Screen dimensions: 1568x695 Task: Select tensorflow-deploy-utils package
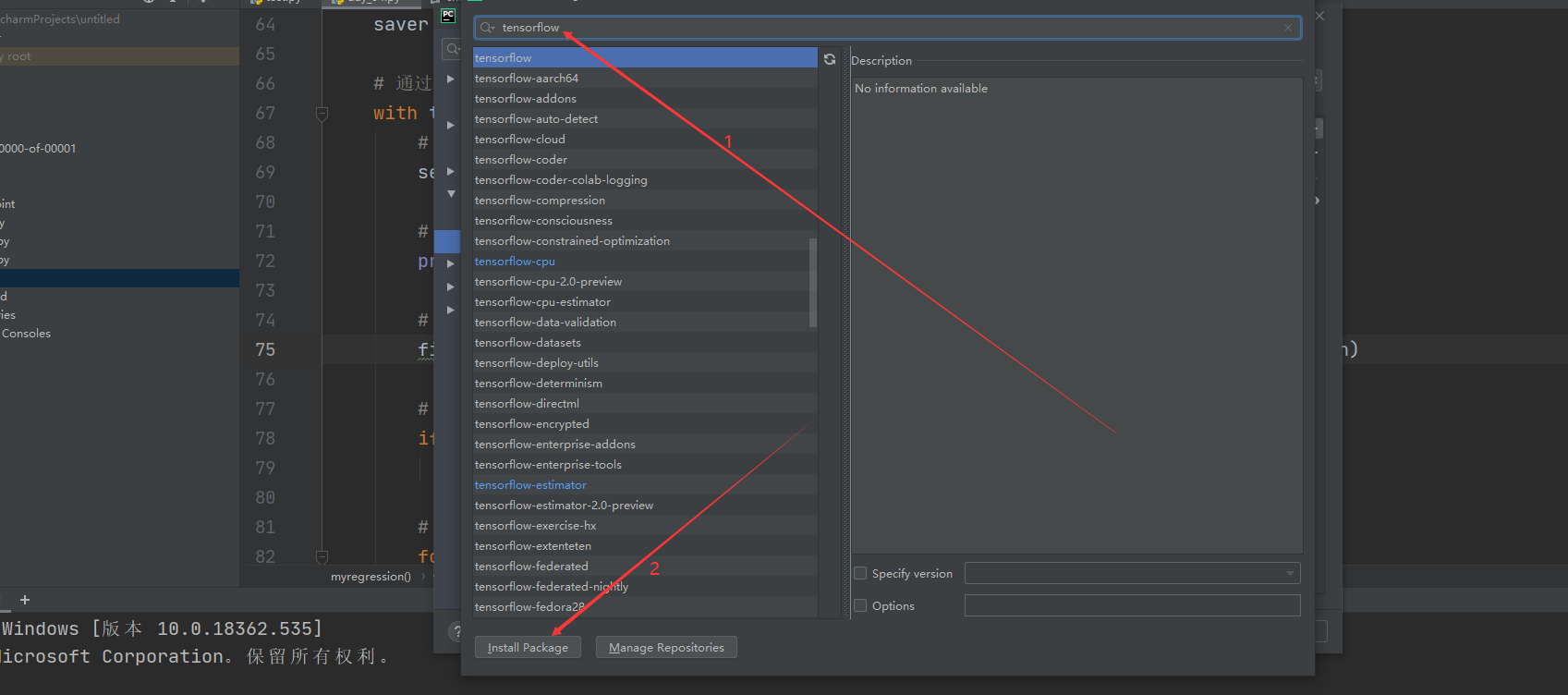click(645, 362)
